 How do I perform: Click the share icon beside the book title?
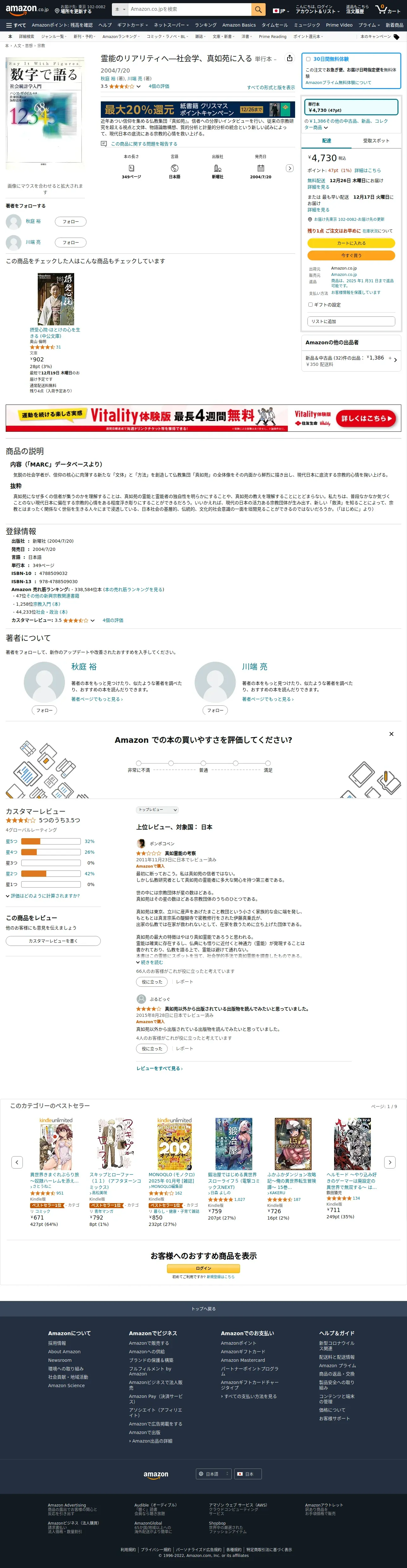click(289, 58)
